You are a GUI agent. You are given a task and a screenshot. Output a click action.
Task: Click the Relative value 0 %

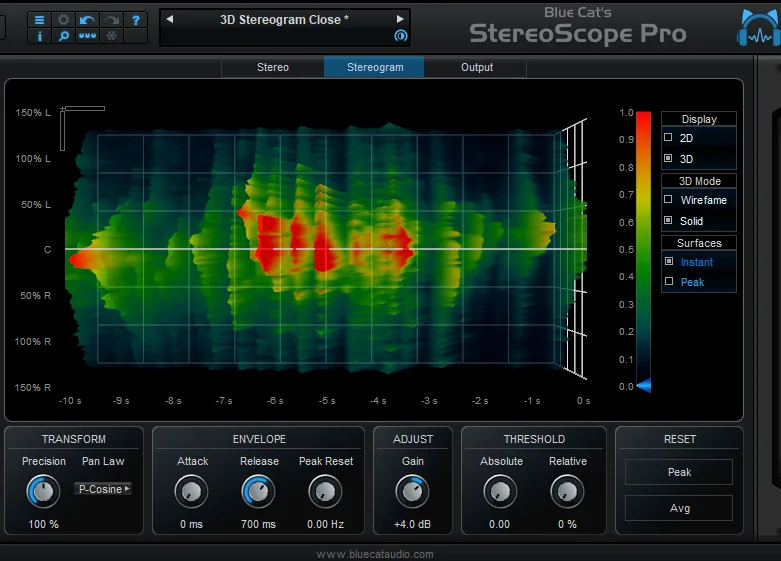567,524
